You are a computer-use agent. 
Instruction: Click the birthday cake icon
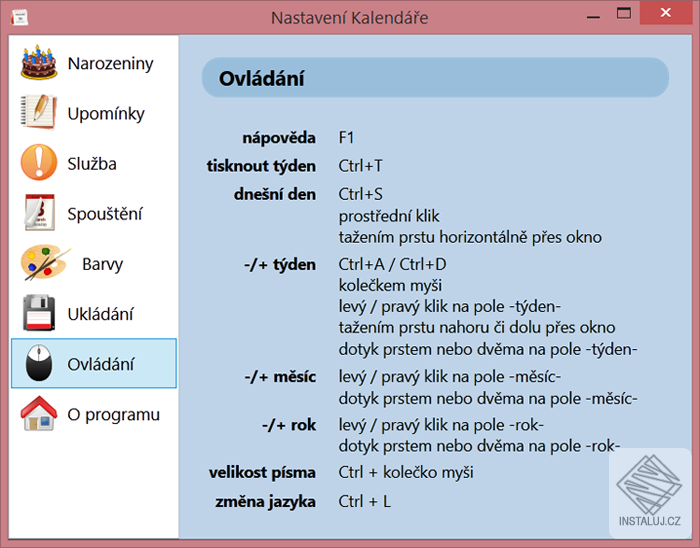pyautogui.click(x=39, y=62)
